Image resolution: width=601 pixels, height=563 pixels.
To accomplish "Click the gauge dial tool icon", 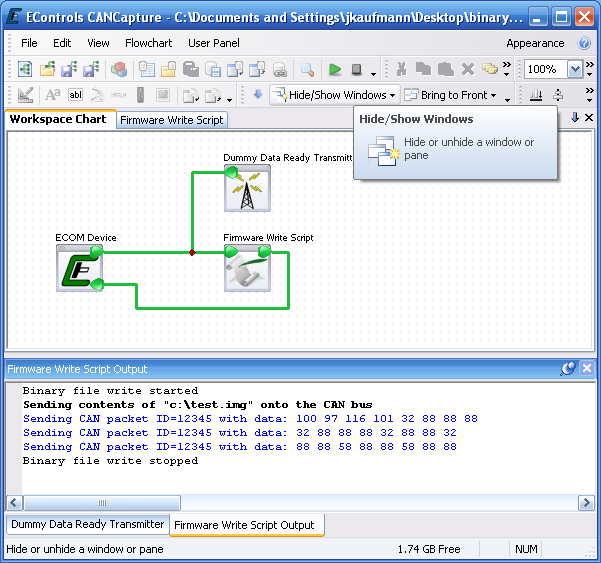I will click(97, 95).
